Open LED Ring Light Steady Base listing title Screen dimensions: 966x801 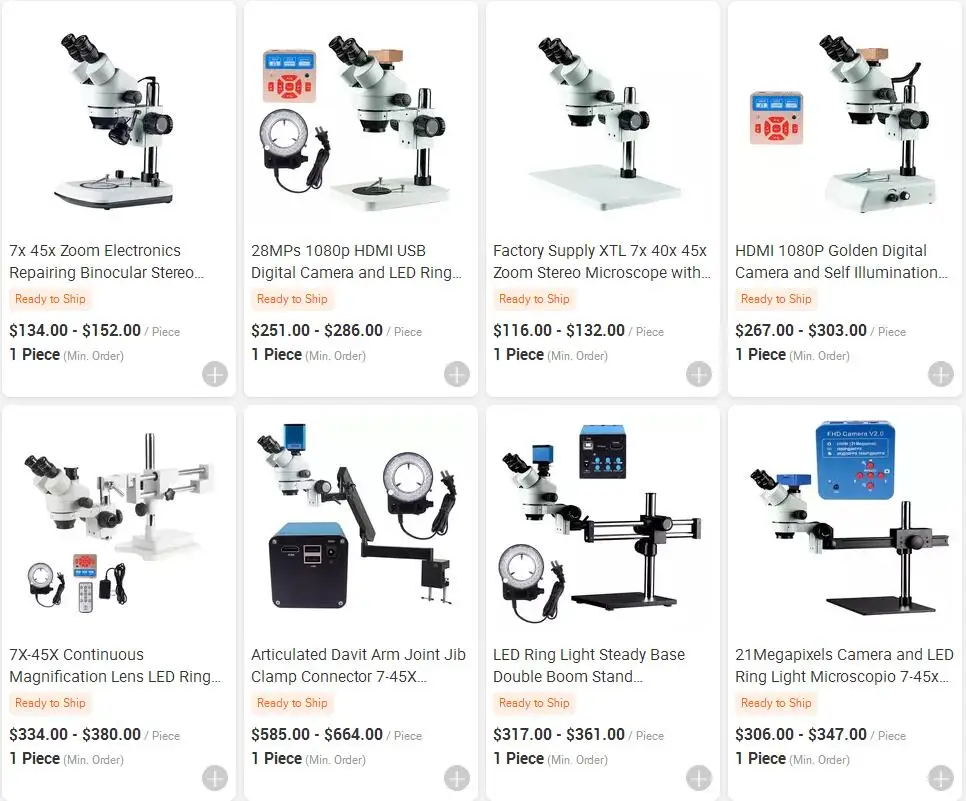pos(589,665)
